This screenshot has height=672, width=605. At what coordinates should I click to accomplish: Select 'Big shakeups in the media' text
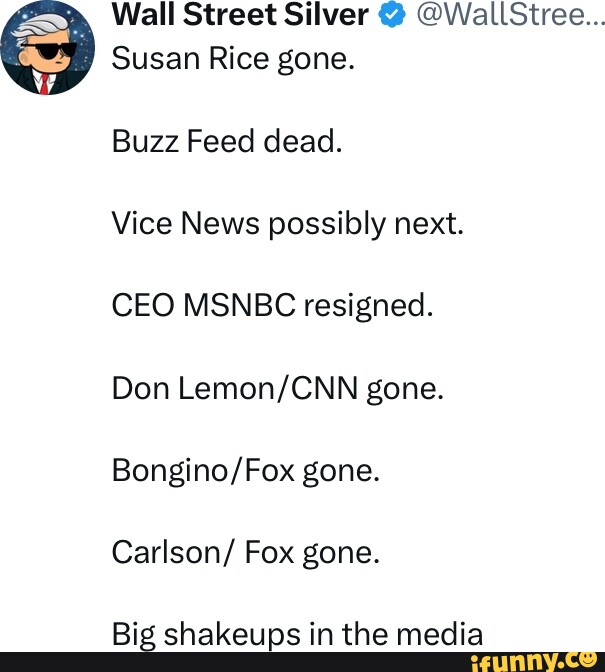pyautogui.click(x=297, y=633)
